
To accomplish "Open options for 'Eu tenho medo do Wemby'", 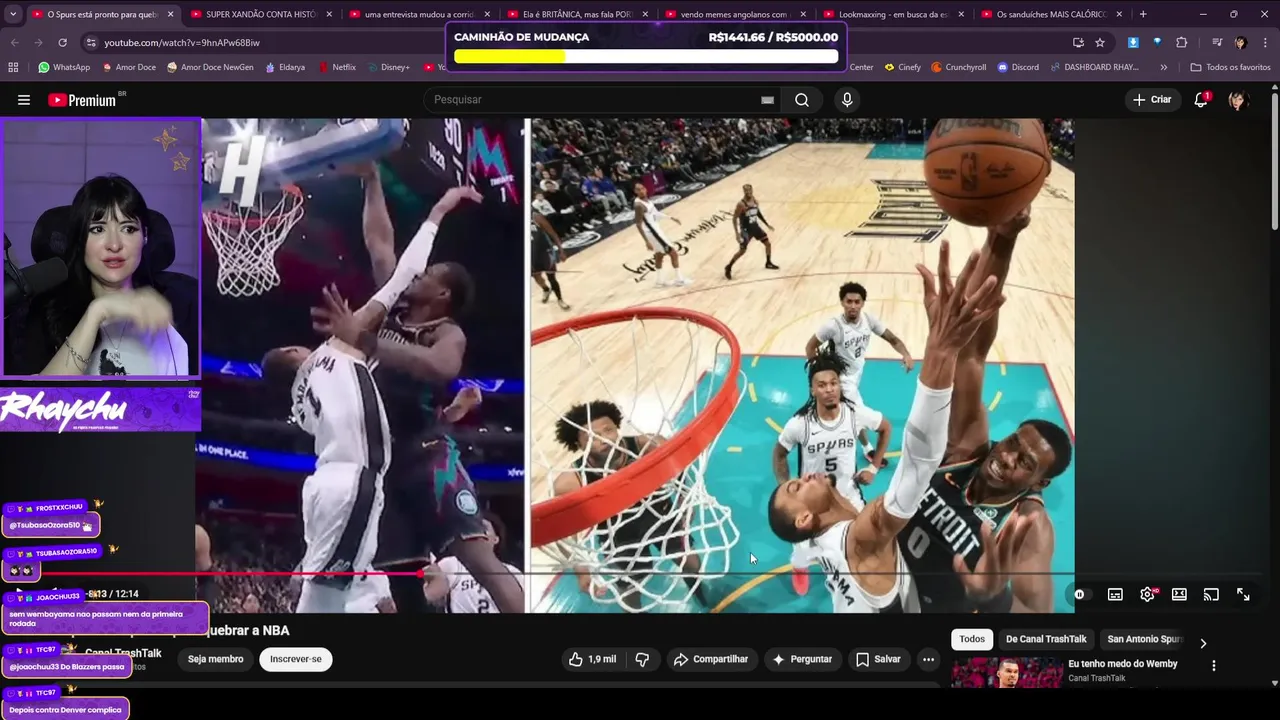I will click(1214, 666).
